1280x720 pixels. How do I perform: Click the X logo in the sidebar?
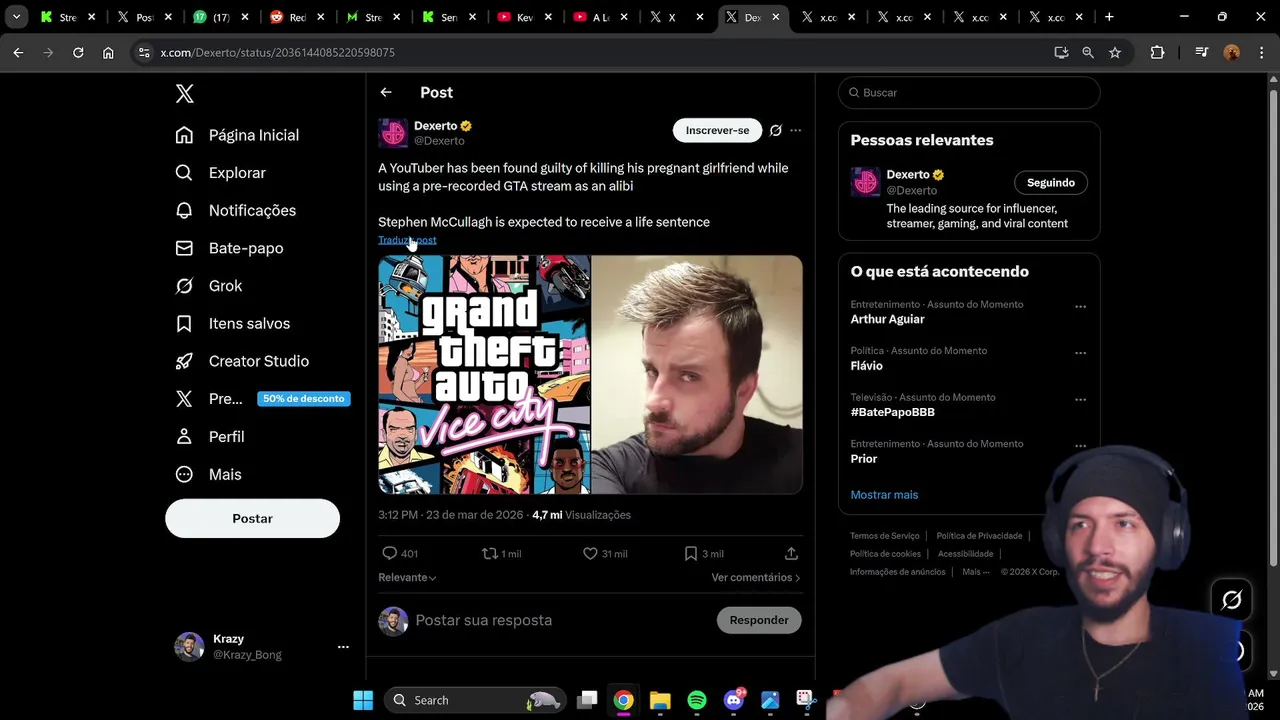coord(184,94)
